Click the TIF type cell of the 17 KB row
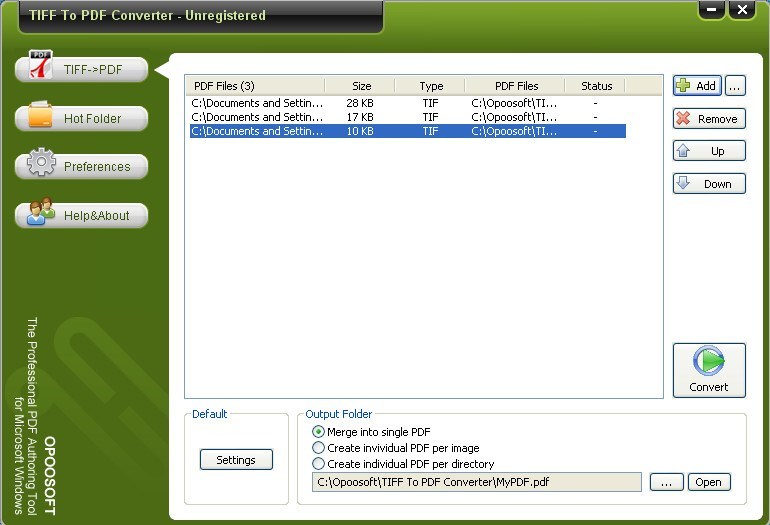 (x=430, y=117)
